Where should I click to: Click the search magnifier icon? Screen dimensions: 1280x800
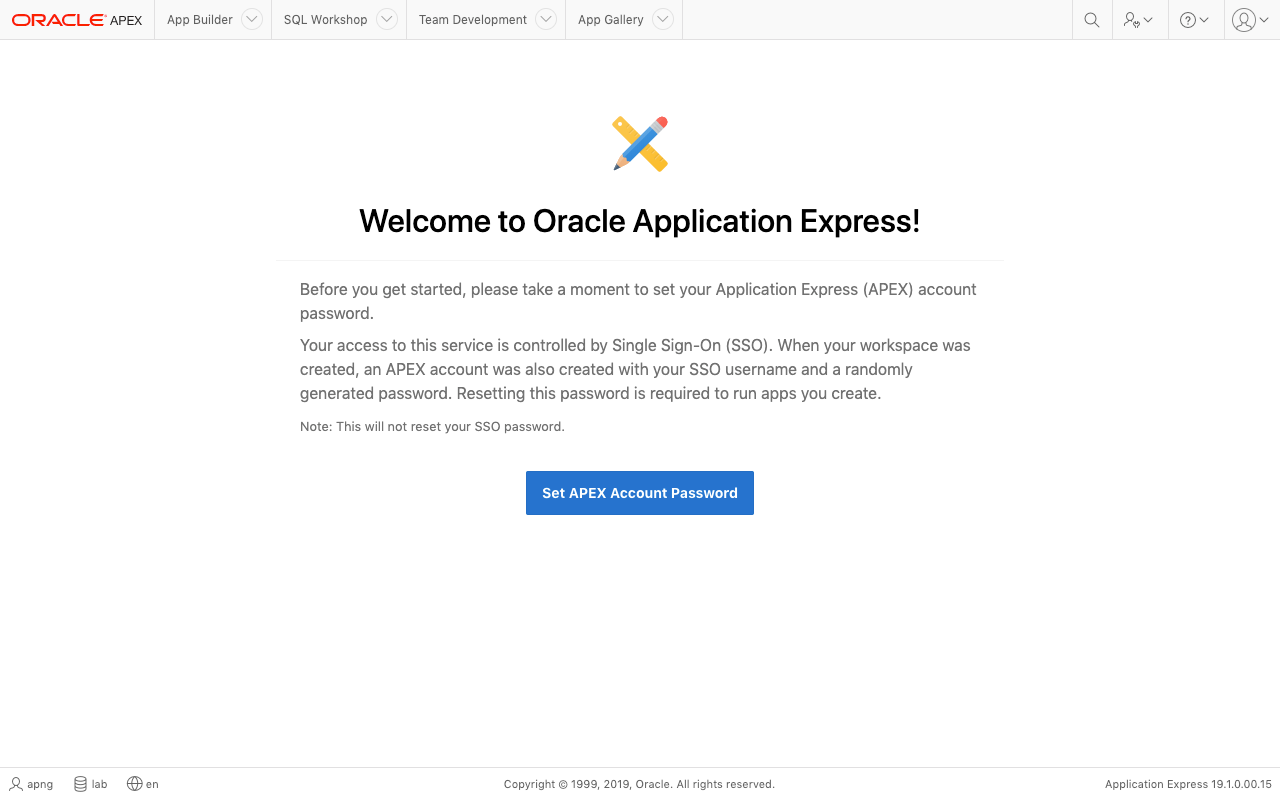pyautogui.click(x=1092, y=20)
